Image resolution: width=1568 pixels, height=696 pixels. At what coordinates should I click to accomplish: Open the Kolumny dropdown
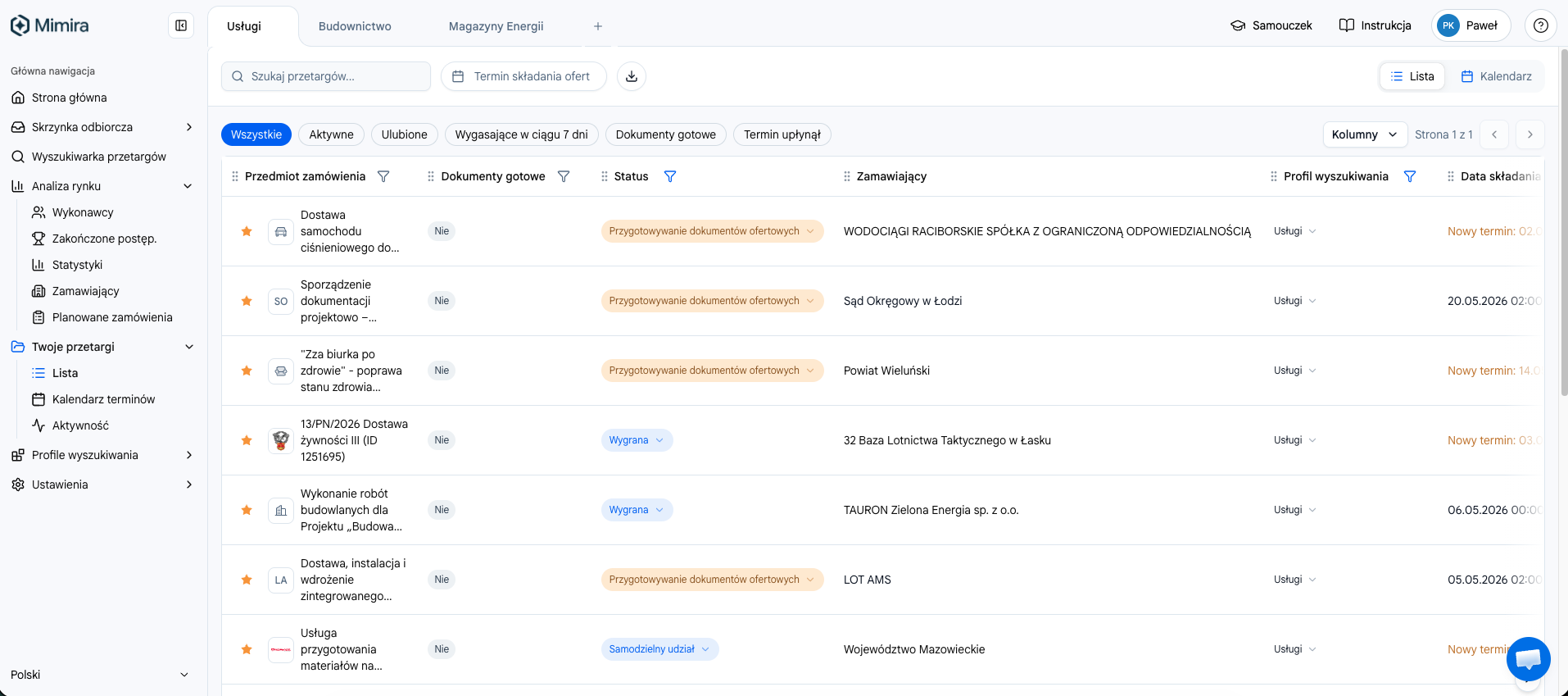[x=1365, y=134]
